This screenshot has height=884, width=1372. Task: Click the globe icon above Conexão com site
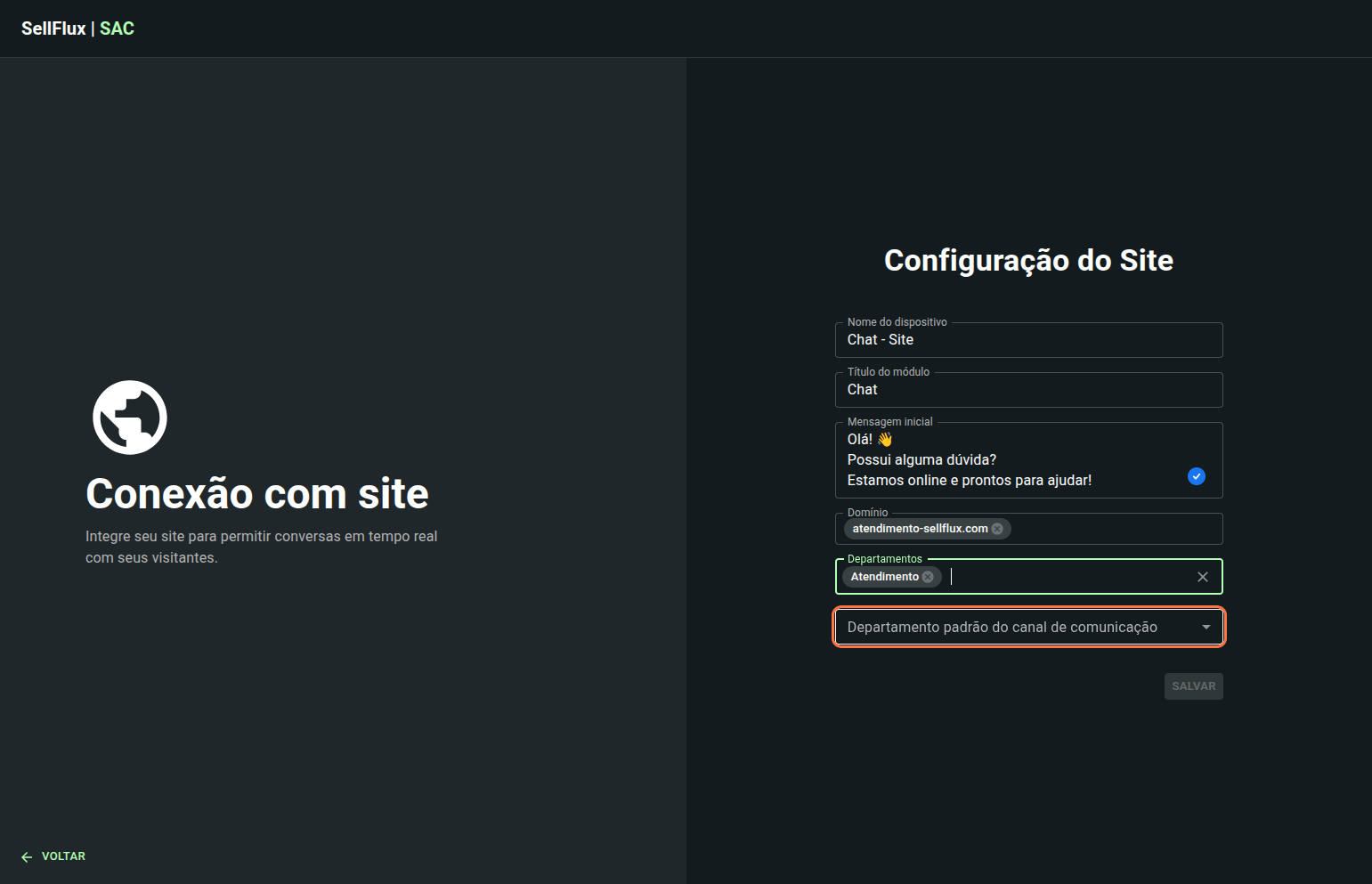(x=130, y=418)
